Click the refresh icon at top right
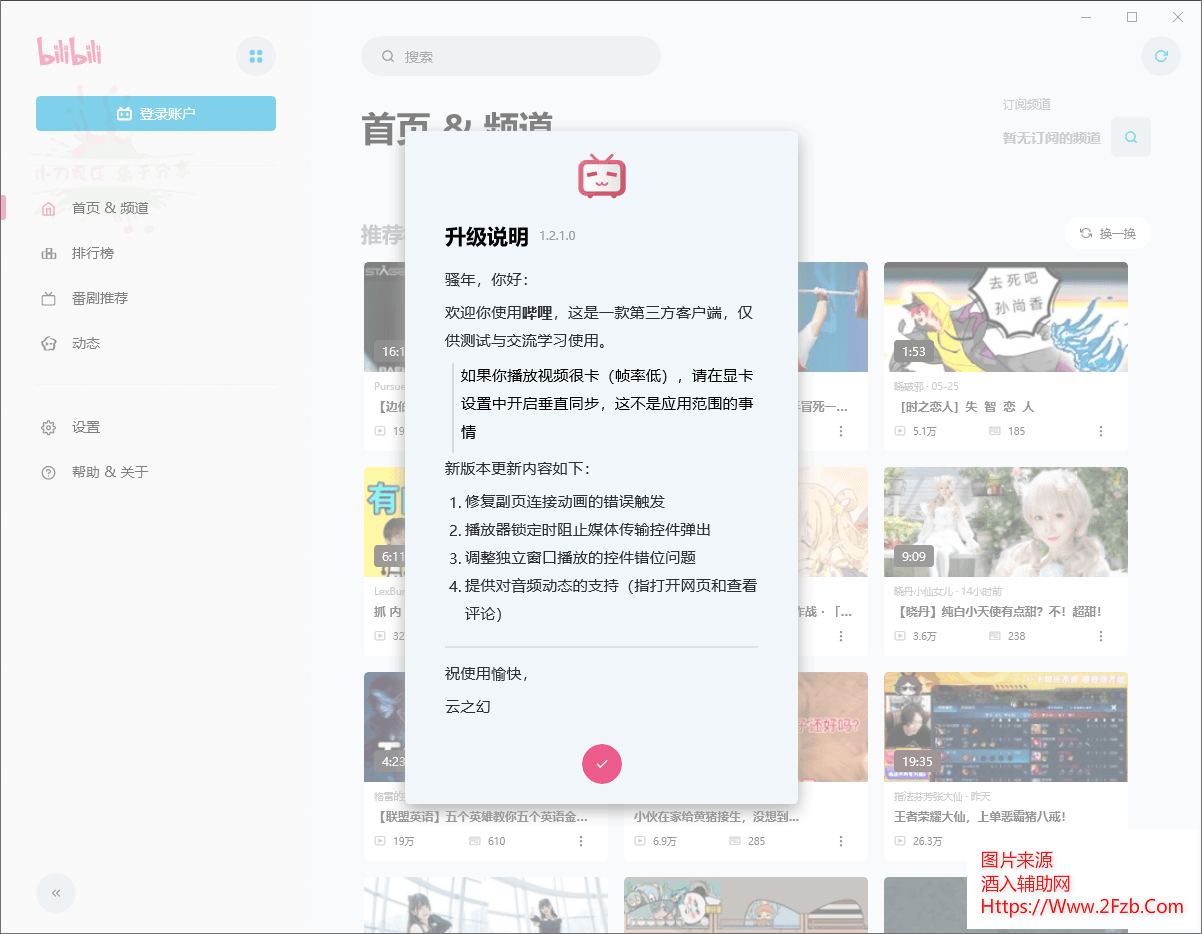1202x934 pixels. click(x=1160, y=56)
